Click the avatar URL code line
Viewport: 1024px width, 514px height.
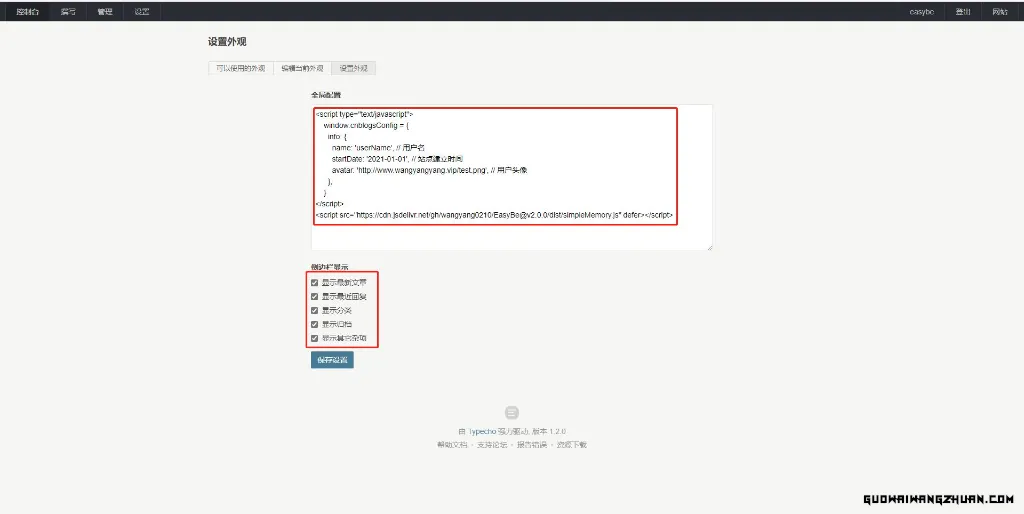tap(429, 170)
